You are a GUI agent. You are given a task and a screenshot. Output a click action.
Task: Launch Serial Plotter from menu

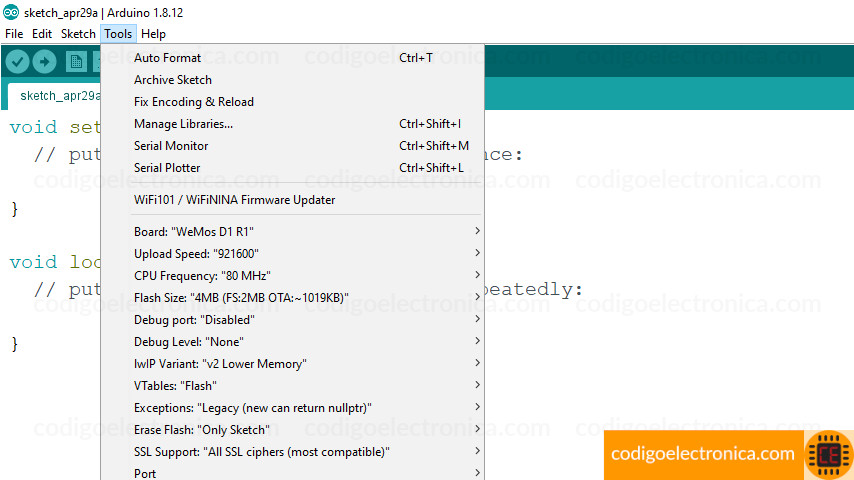pos(292,168)
